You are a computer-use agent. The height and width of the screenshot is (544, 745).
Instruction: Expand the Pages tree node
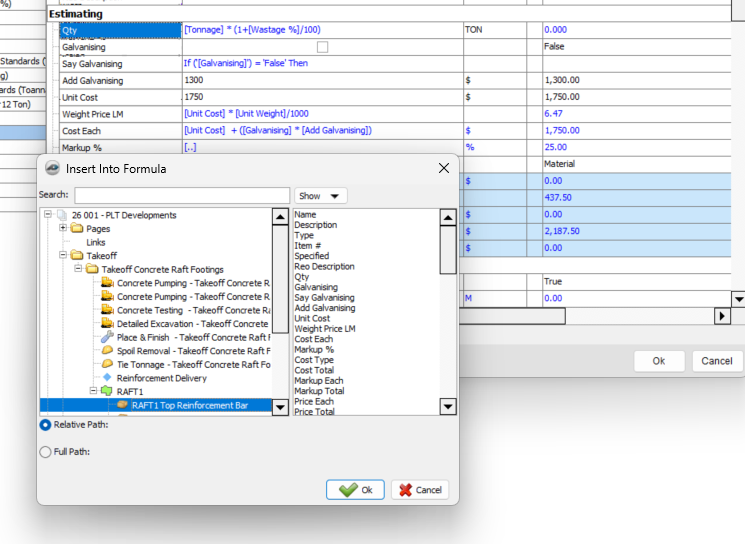[63, 229]
